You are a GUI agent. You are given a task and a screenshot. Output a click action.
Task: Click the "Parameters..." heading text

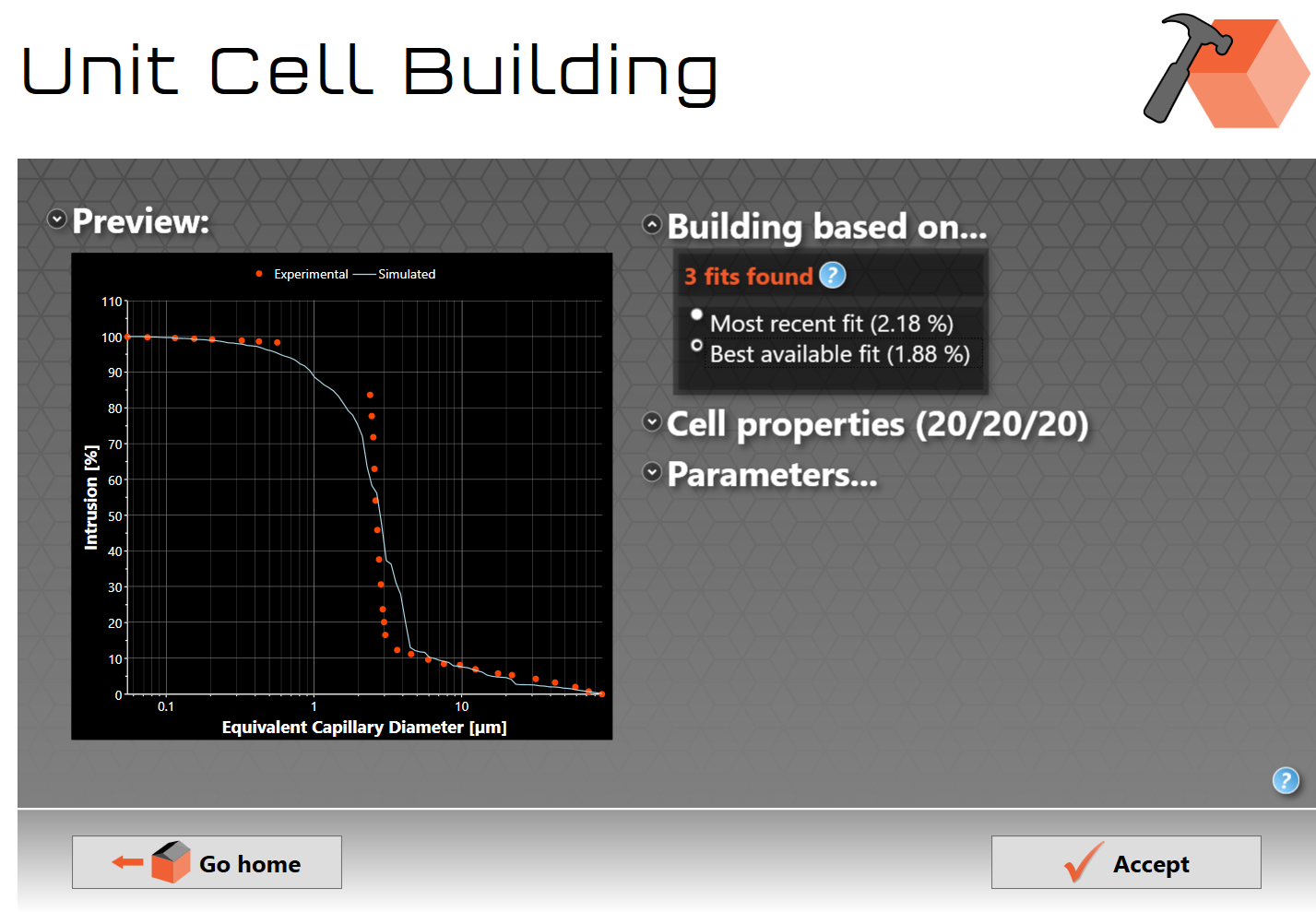click(x=772, y=475)
